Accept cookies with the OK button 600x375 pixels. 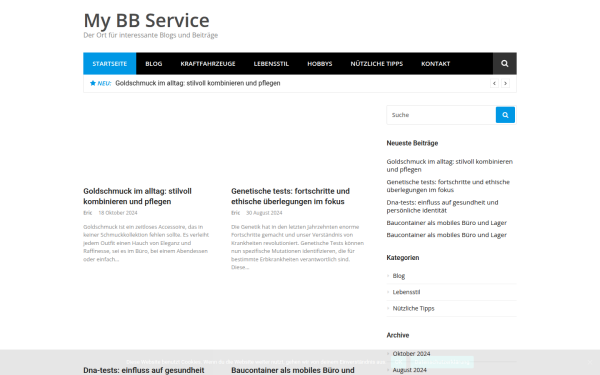click(398, 362)
